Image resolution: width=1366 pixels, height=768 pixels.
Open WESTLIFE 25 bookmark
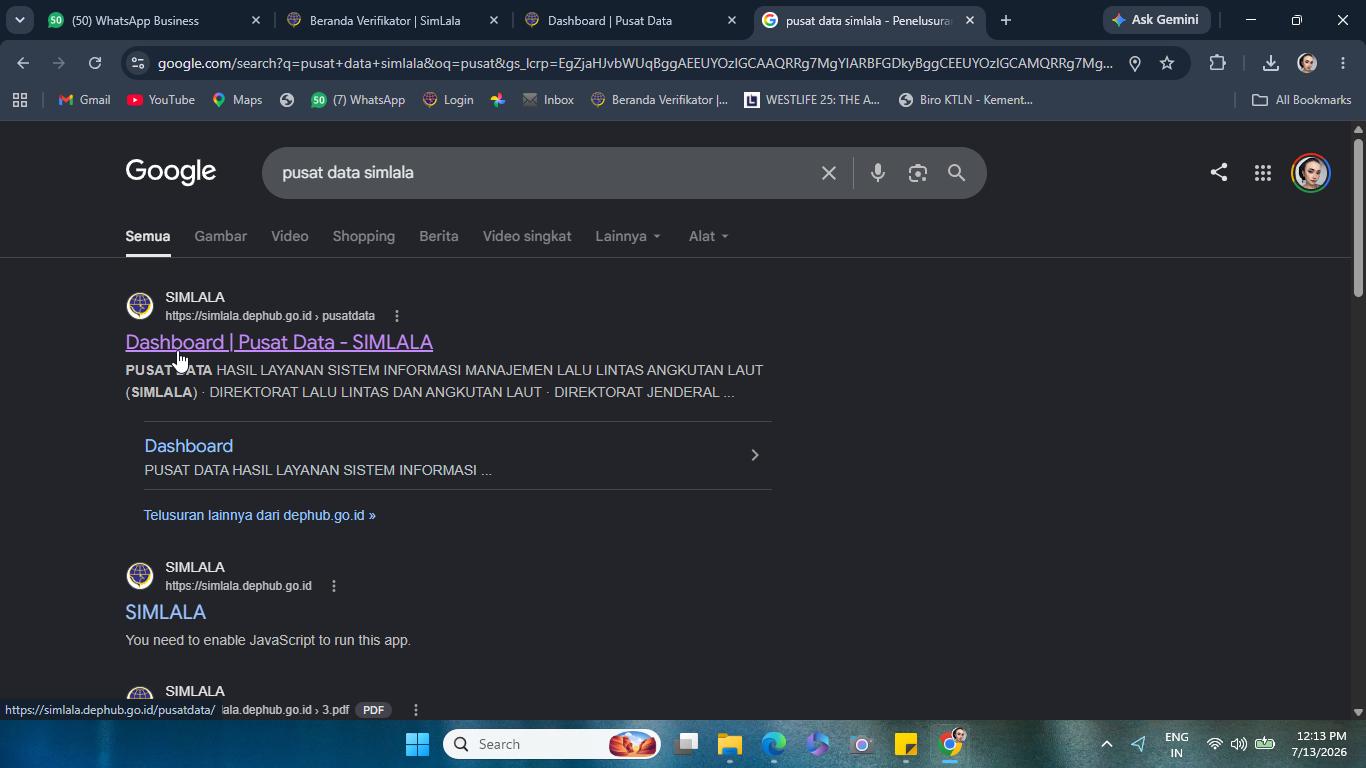812,100
